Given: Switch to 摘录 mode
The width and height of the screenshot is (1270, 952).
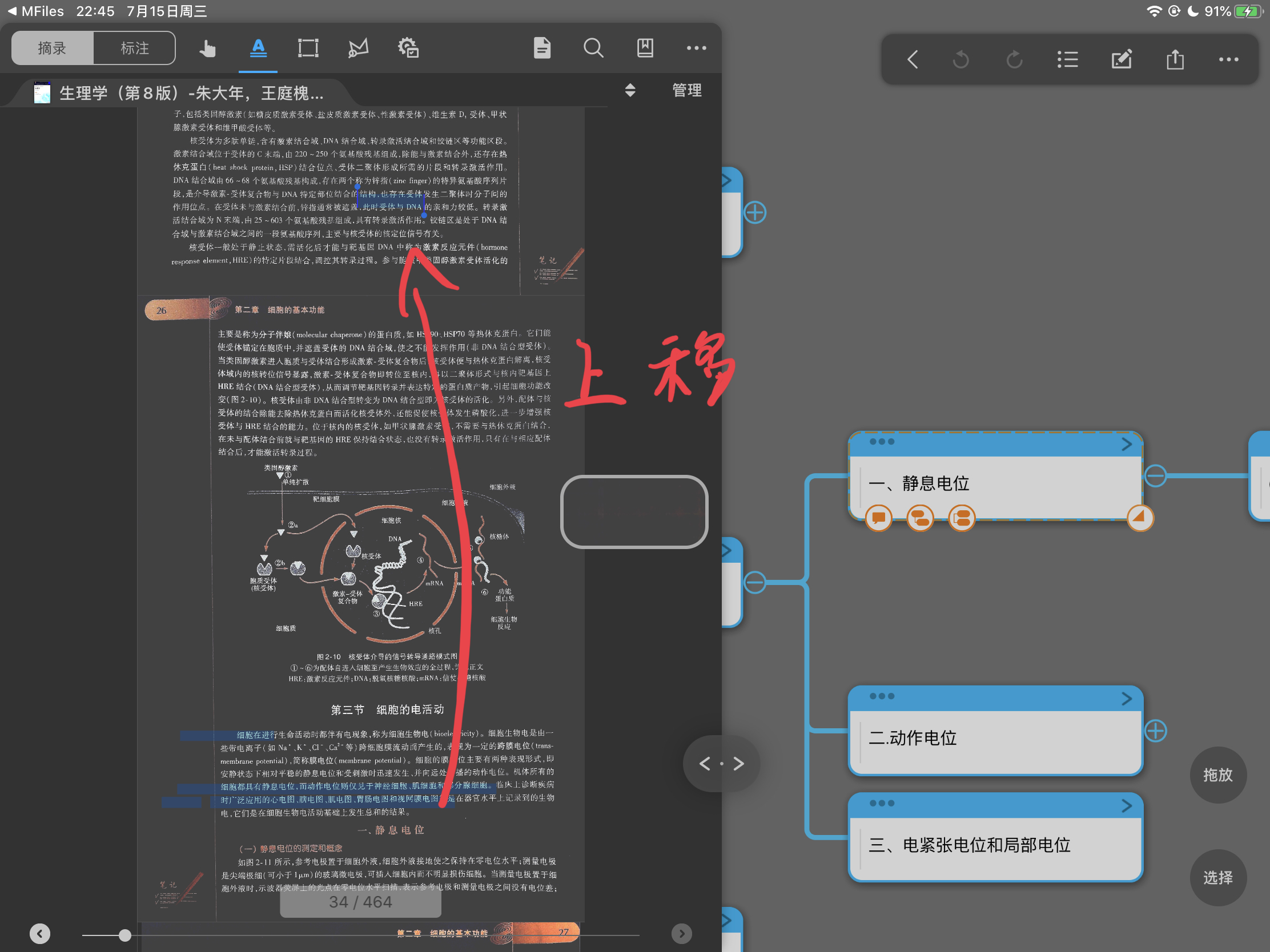Looking at the screenshot, I should click(x=52, y=48).
